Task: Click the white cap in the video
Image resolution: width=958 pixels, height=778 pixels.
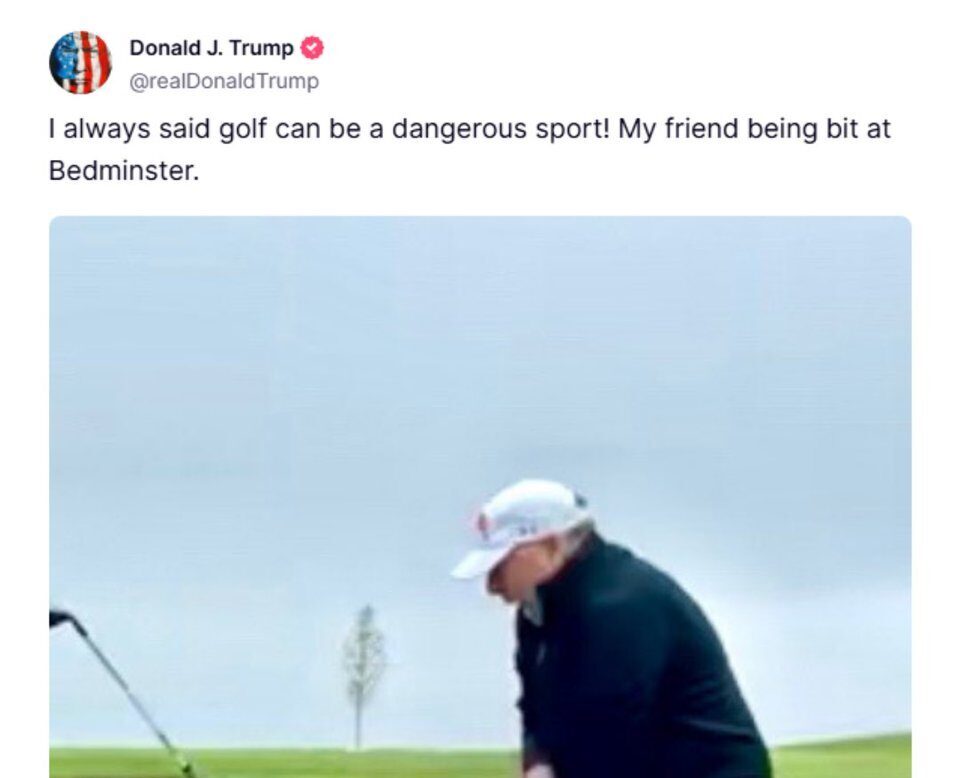Action: [x=521, y=526]
